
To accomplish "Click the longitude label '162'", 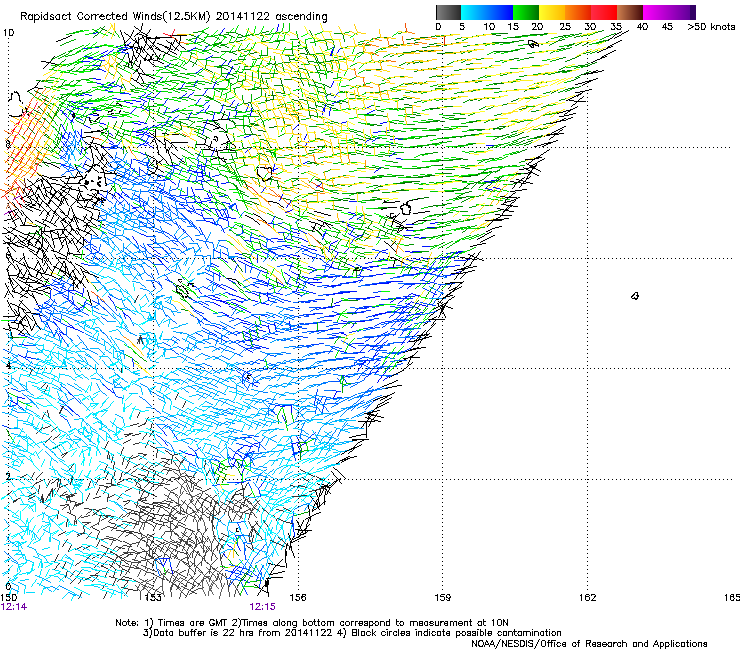I will [587, 598].
